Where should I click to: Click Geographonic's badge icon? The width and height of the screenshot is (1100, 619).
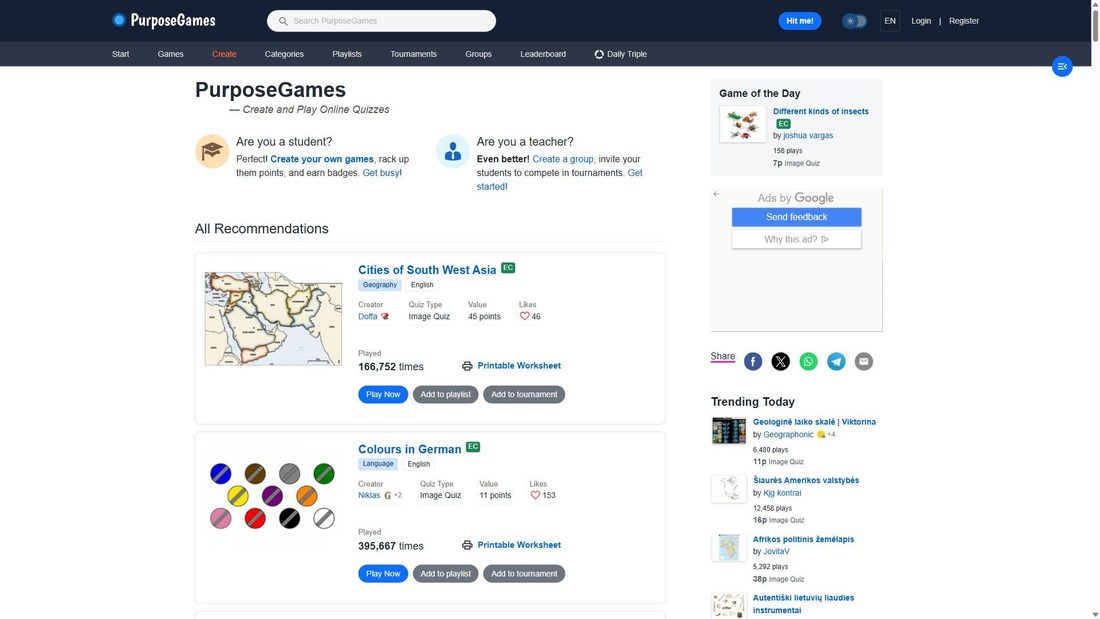point(821,434)
